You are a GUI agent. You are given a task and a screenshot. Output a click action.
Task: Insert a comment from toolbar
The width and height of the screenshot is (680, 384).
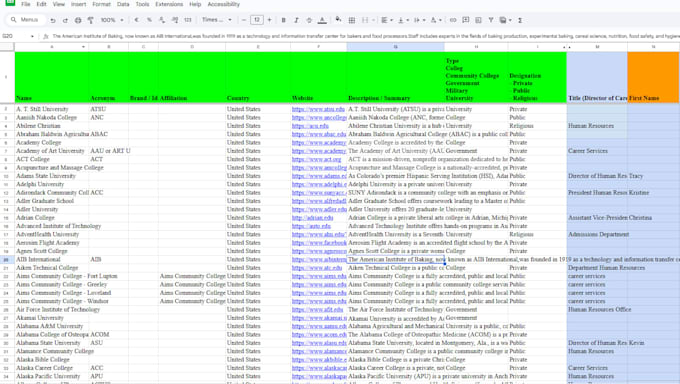coord(465,20)
